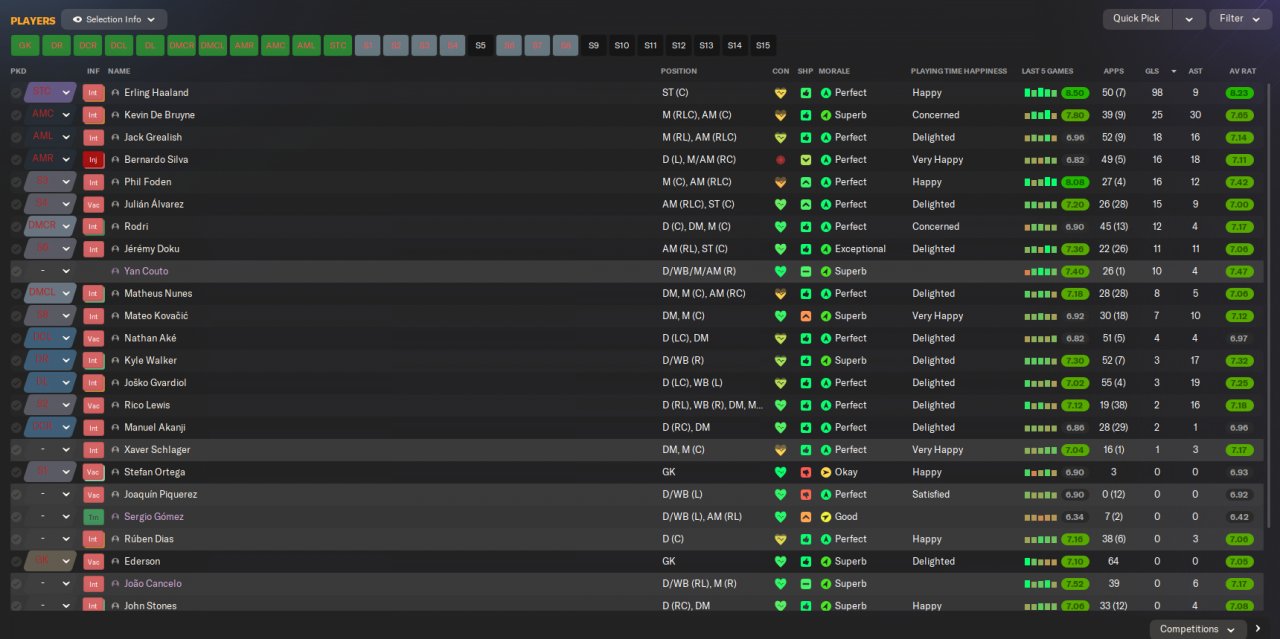Screen dimensions: 1280x639
Task: Sort by the GLS column header
Action: click(x=1152, y=71)
